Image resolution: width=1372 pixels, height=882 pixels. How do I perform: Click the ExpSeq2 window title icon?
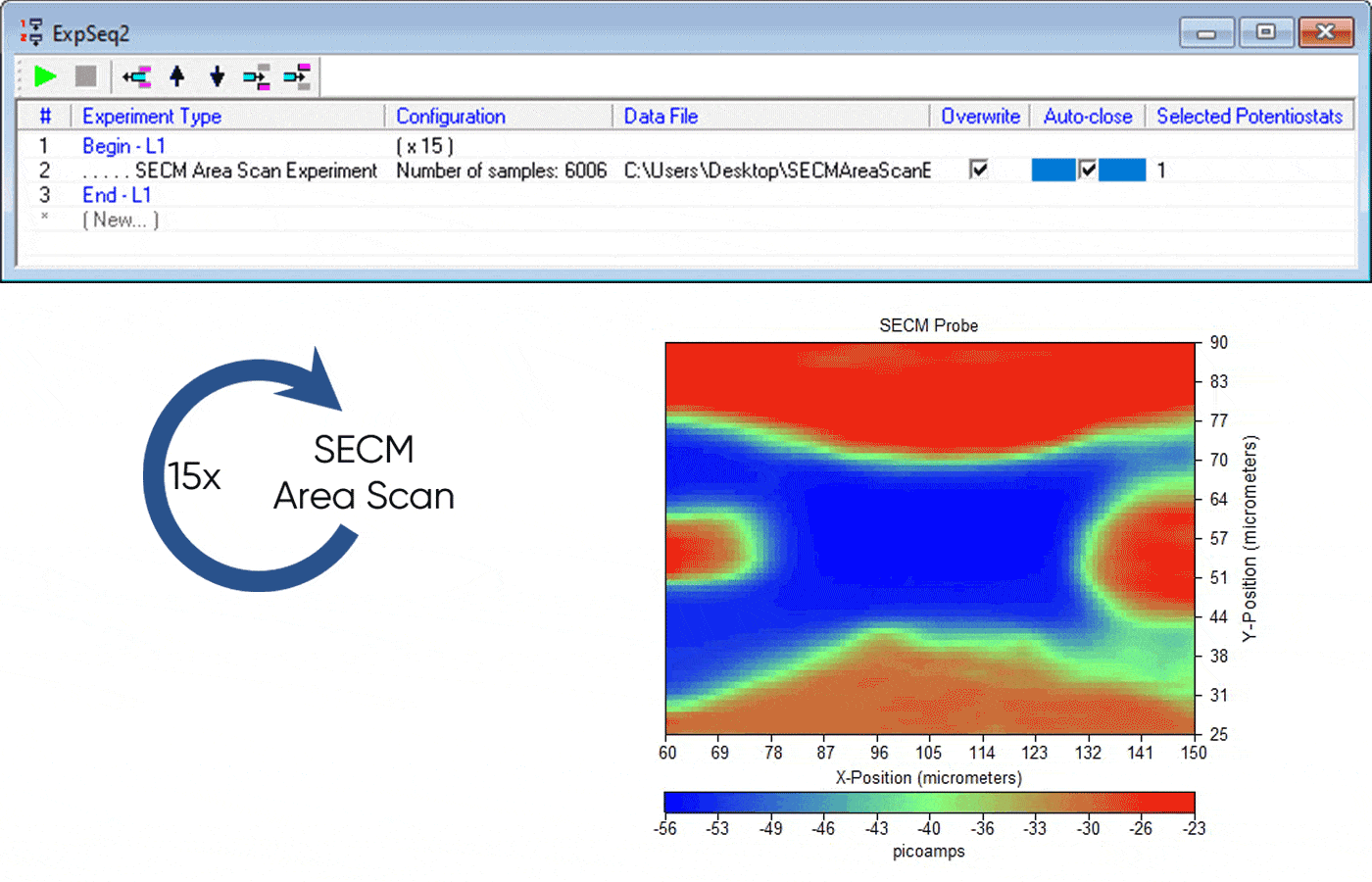pyautogui.click(x=31, y=32)
